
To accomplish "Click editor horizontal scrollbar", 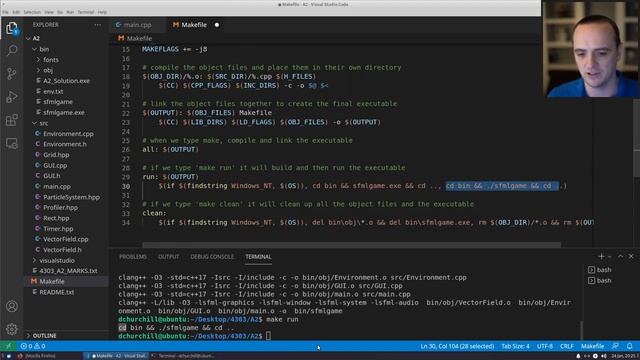I will tap(351, 245).
